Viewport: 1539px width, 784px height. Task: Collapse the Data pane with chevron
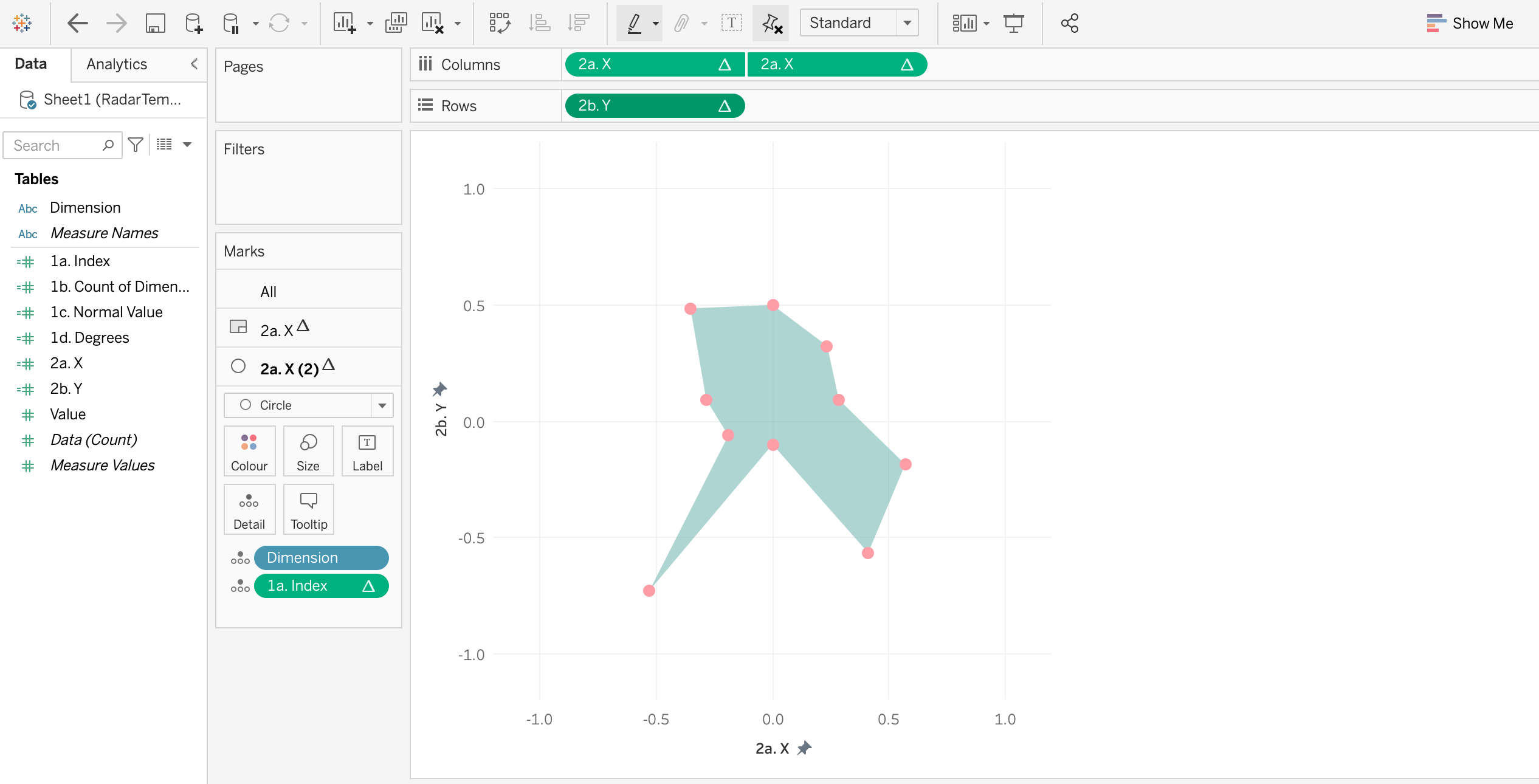pos(194,64)
